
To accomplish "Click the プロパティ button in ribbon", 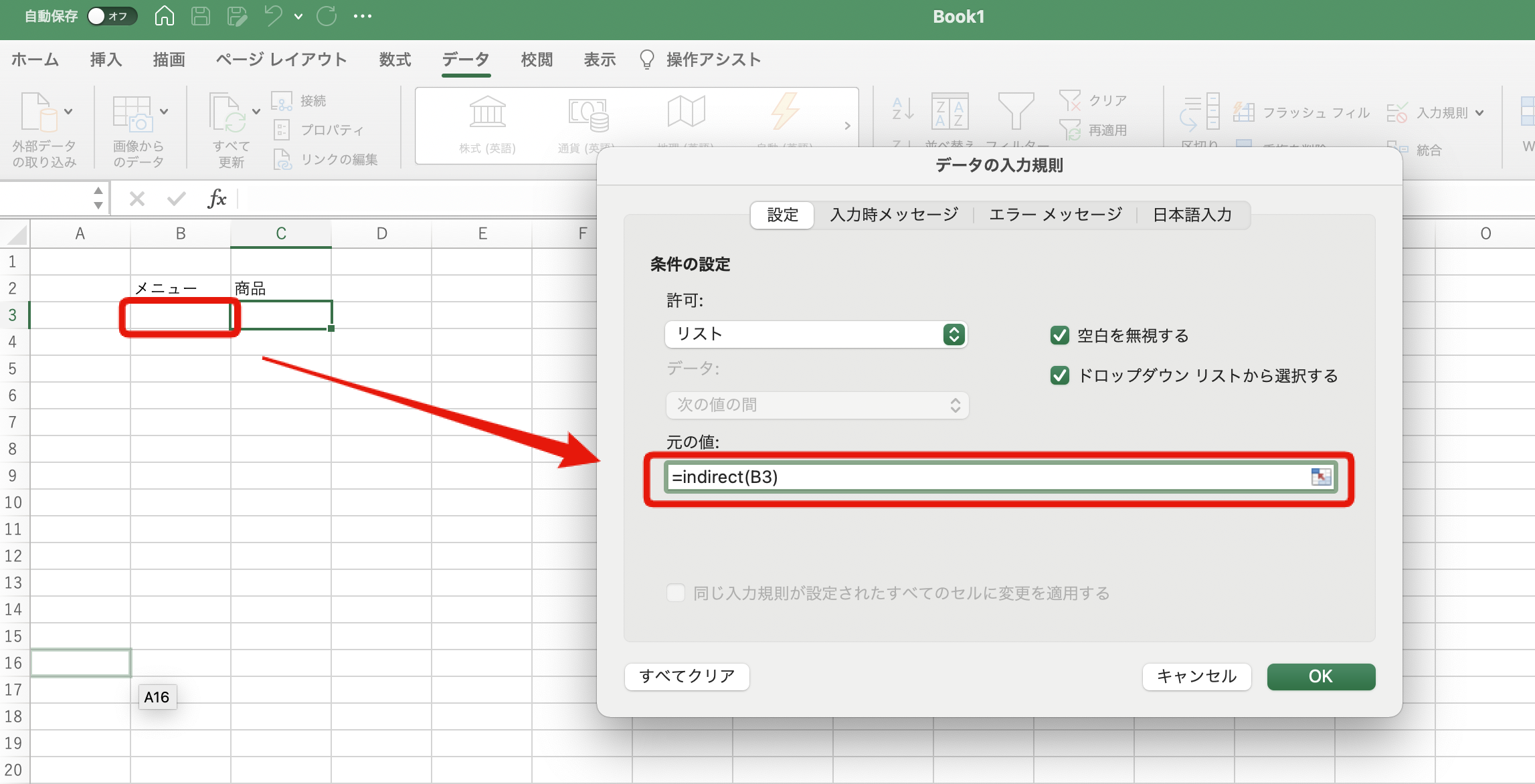I will click(319, 130).
